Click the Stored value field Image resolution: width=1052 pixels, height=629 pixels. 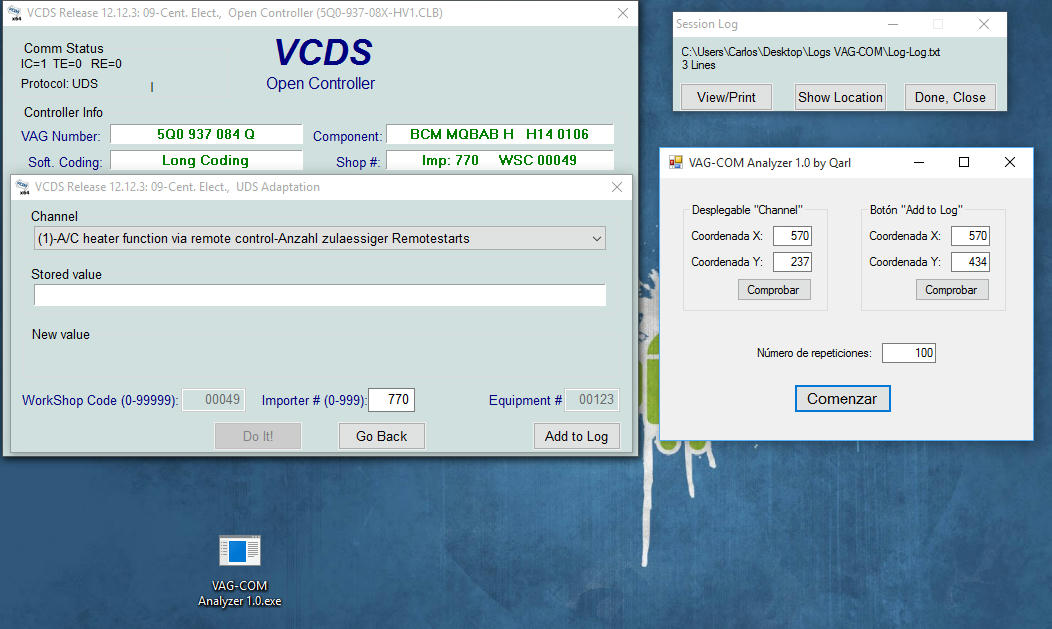click(319, 295)
